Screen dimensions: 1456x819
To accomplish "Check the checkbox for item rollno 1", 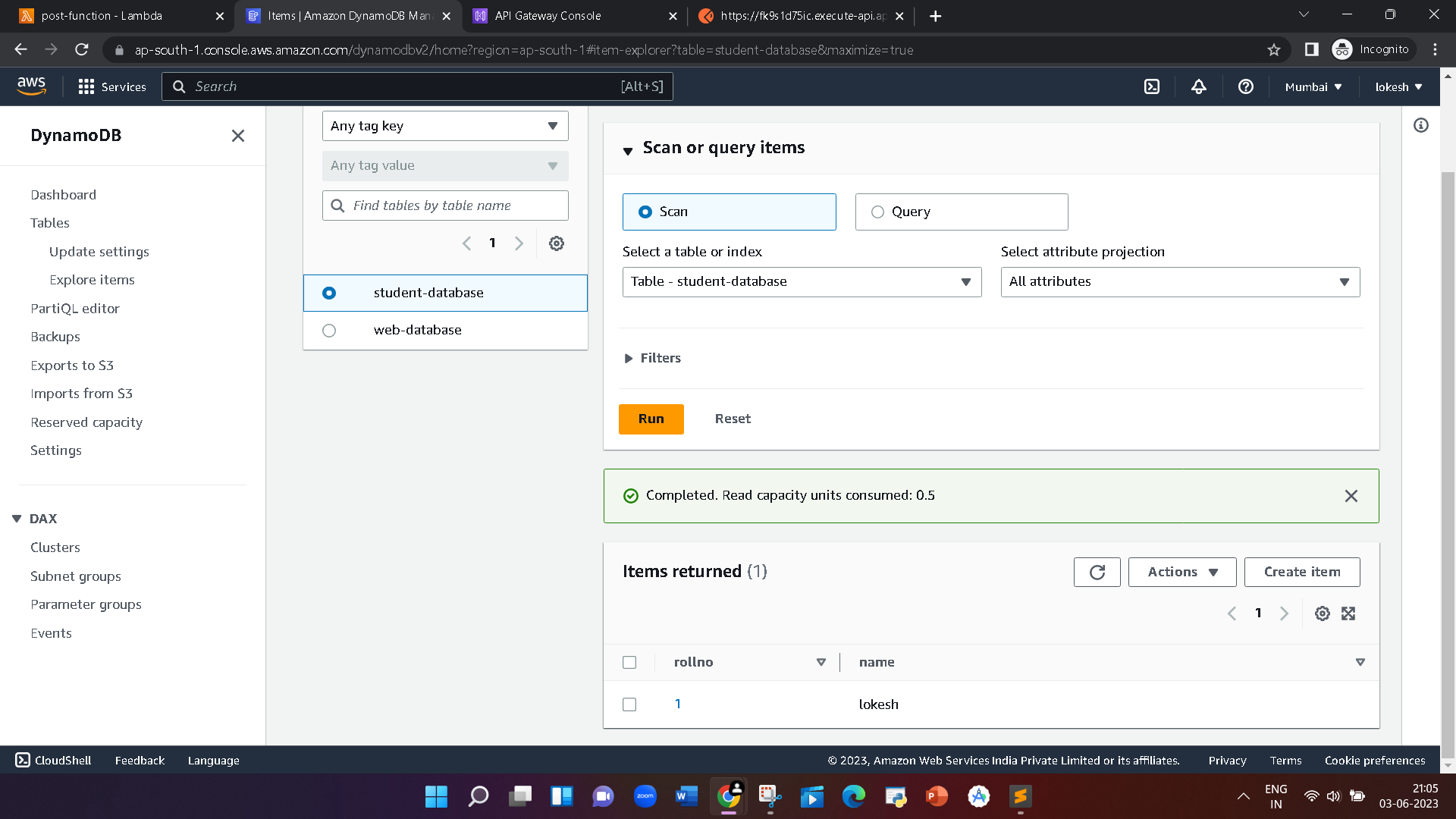I will (x=629, y=704).
